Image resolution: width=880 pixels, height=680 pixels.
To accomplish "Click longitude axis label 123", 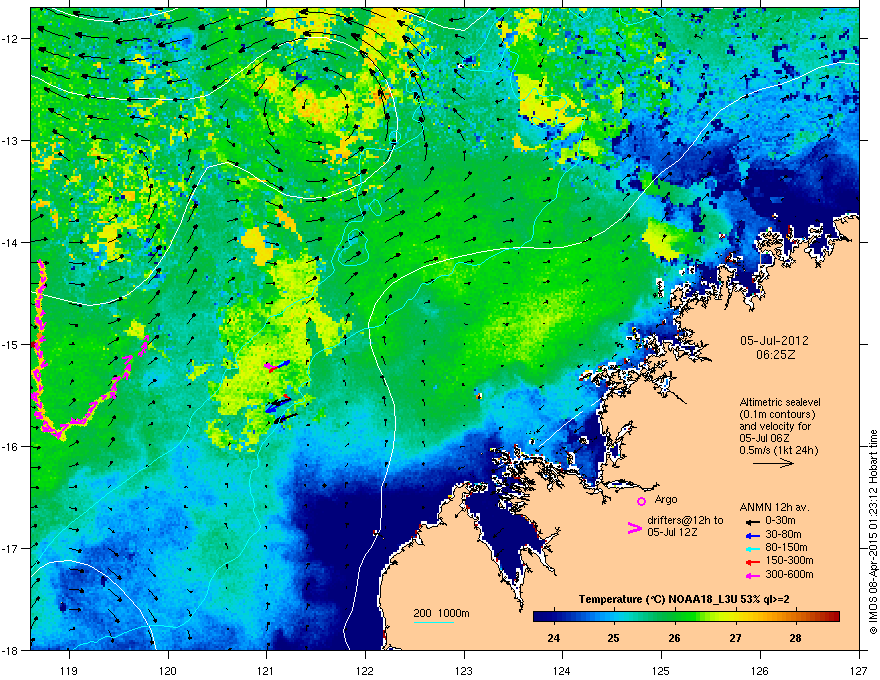I will point(464,670).
